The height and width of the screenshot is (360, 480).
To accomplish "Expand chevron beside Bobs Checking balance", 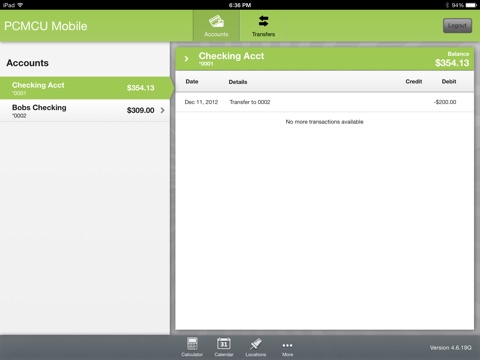I will coord(162,110).
